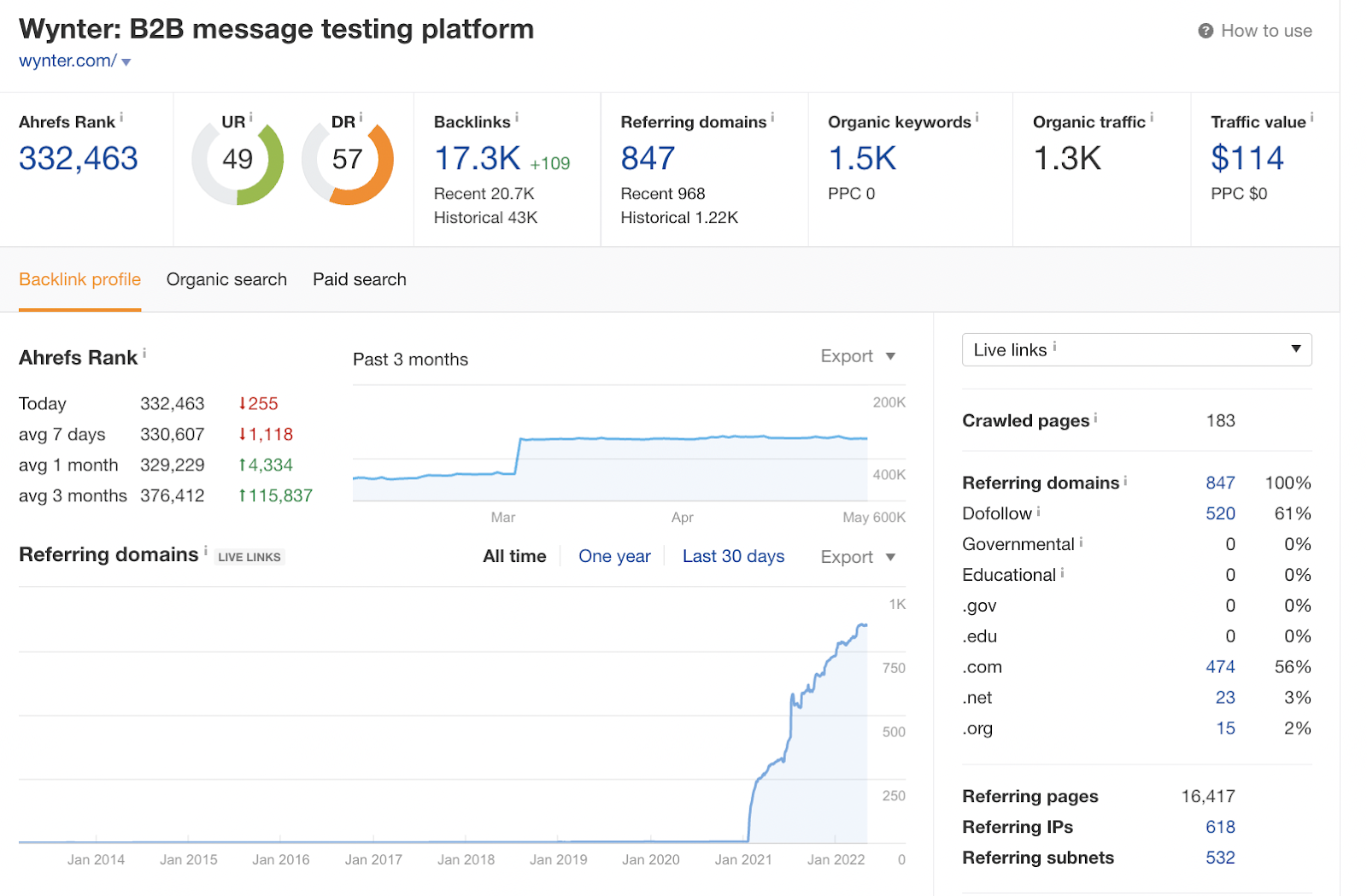Click the info icon by Ahrefs Rank section heading
The image size is (1367, 896).
[x=144, y=353]
